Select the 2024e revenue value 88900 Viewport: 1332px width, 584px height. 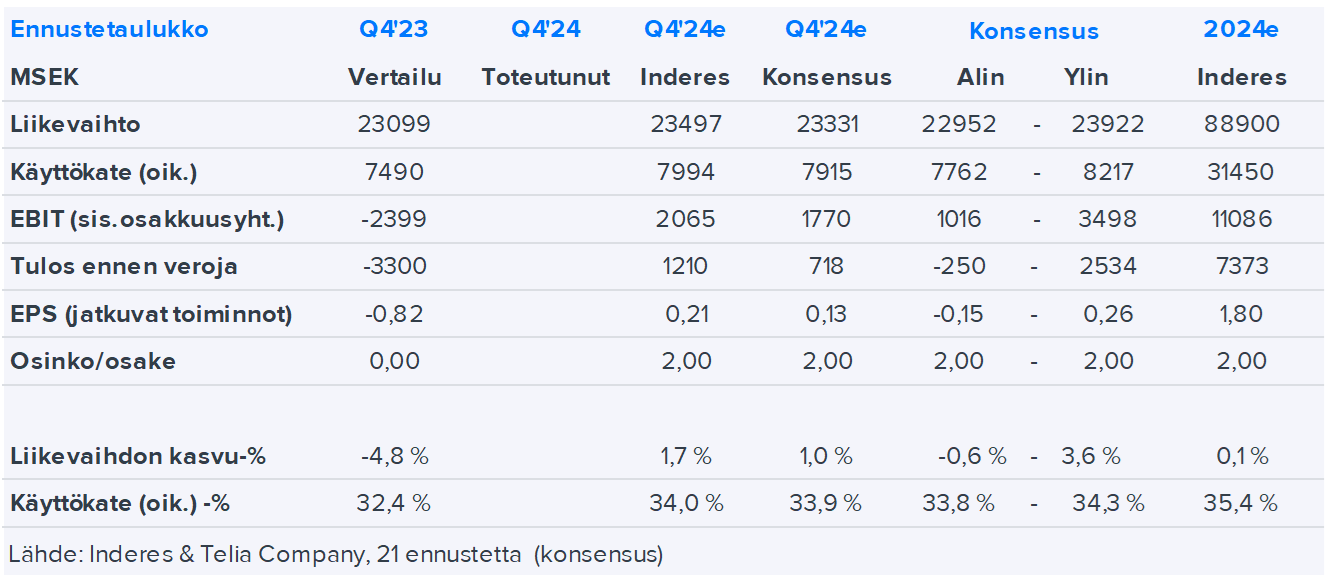(x=1242, y=125)
